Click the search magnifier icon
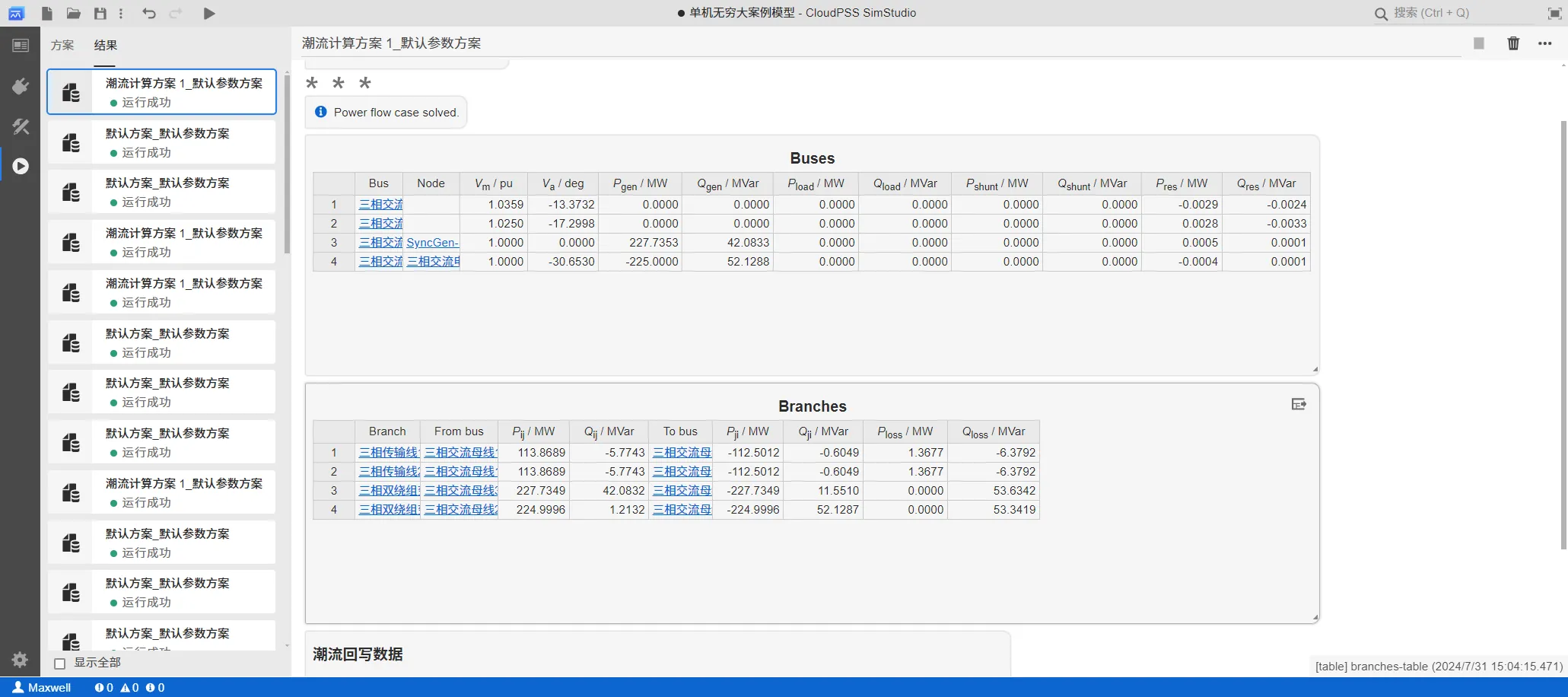Screen dimensions: 1568x697 pos(1381,14)
